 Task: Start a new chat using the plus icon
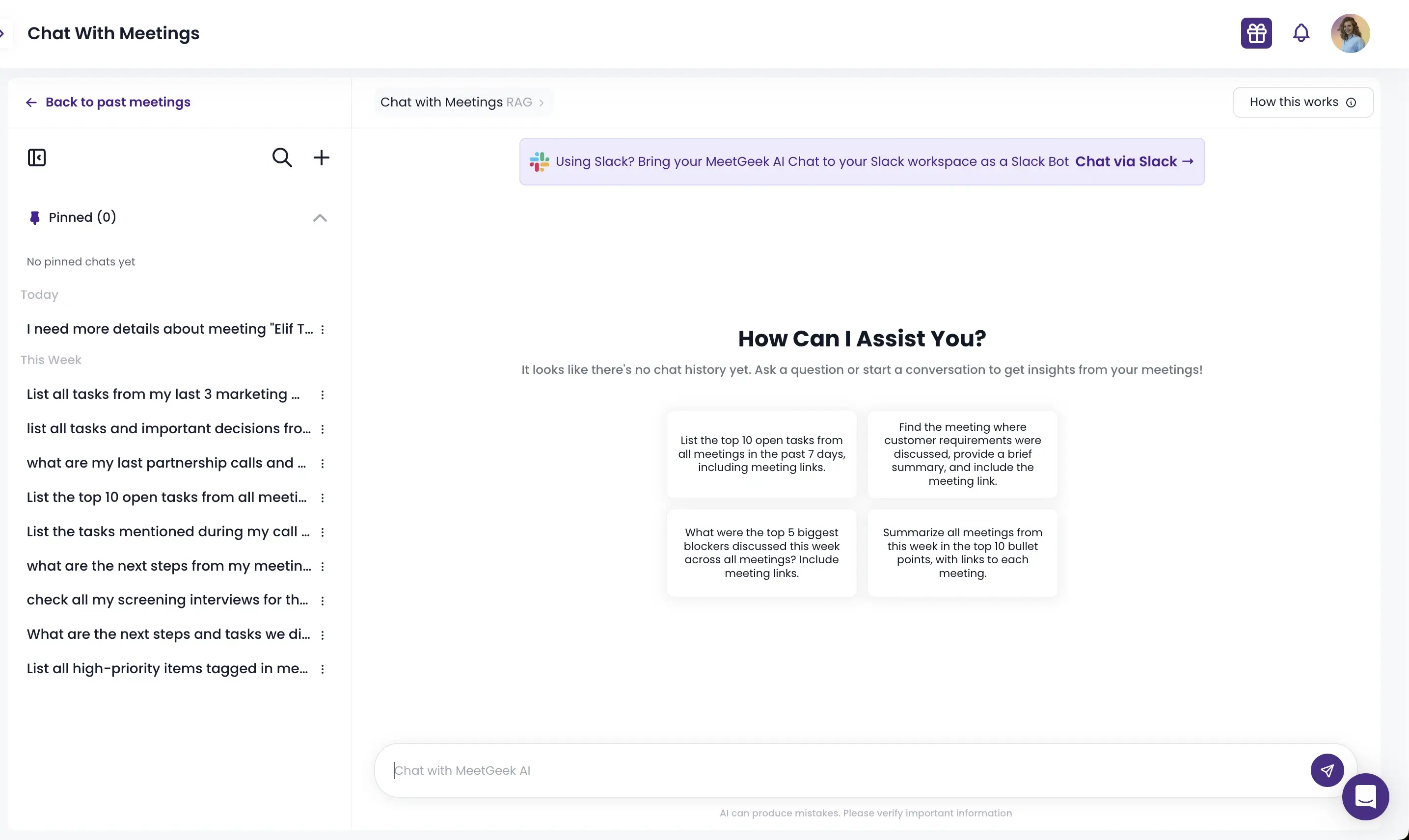(321, 157)
